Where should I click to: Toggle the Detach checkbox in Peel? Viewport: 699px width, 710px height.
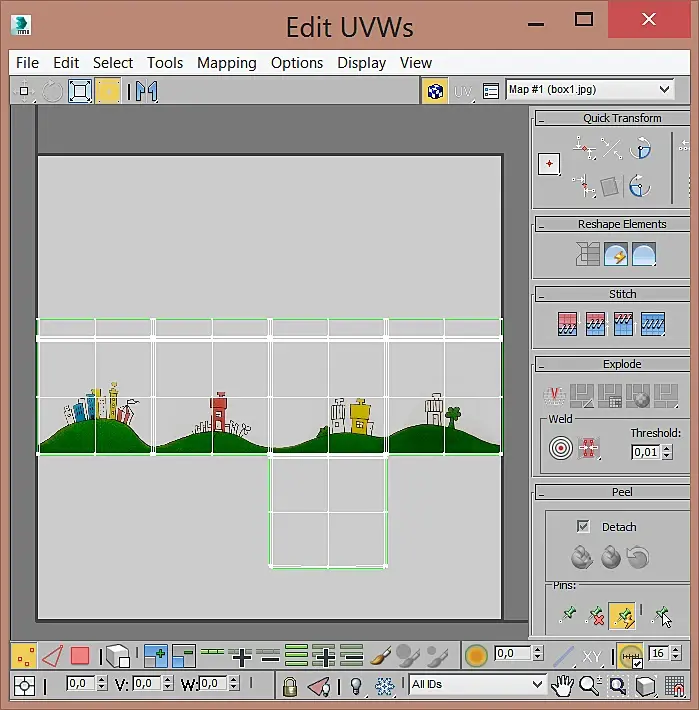pyautogui.click(x=583, y=526)
